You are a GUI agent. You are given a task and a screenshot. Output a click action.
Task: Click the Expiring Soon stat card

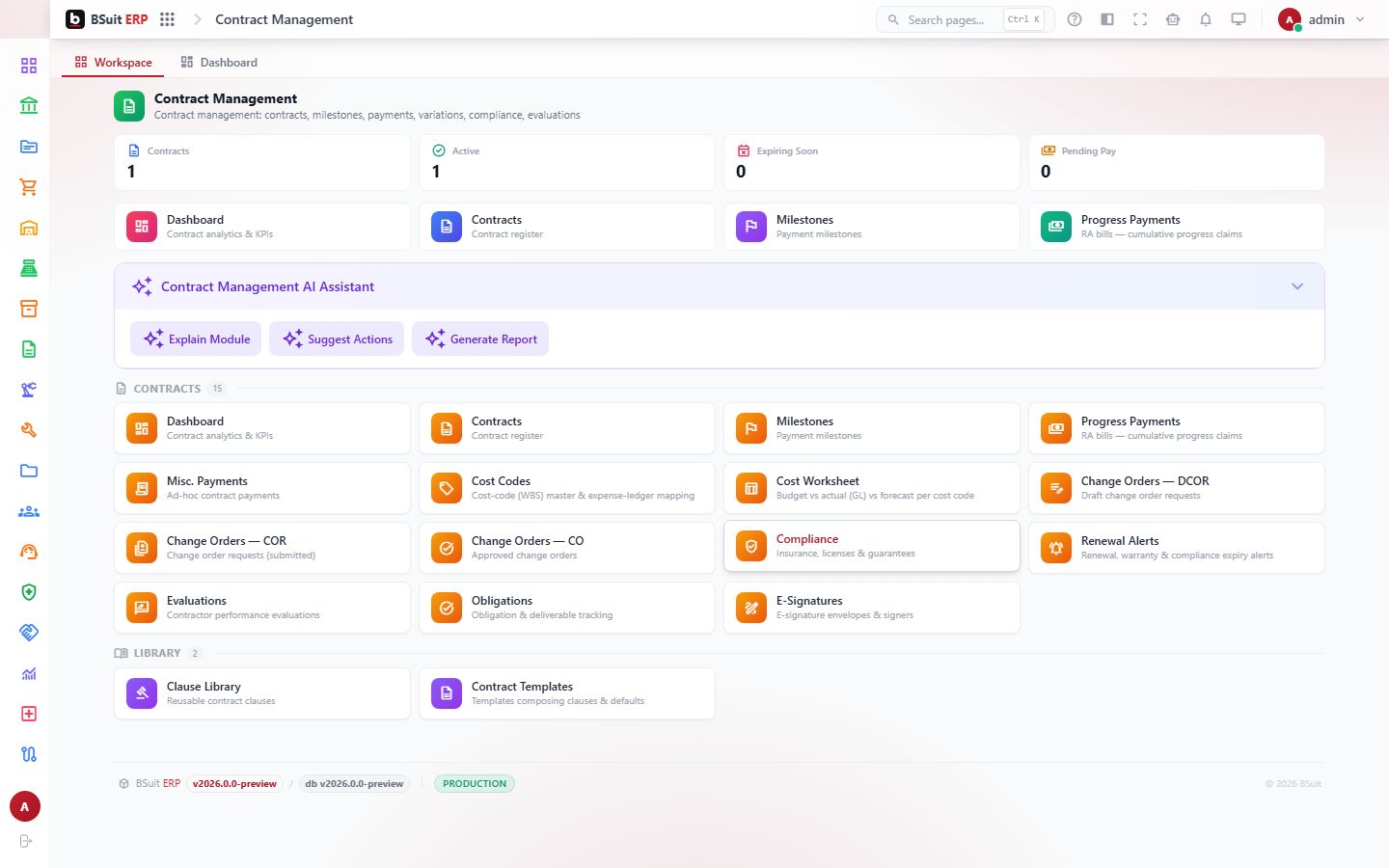[x=872, y=162]
